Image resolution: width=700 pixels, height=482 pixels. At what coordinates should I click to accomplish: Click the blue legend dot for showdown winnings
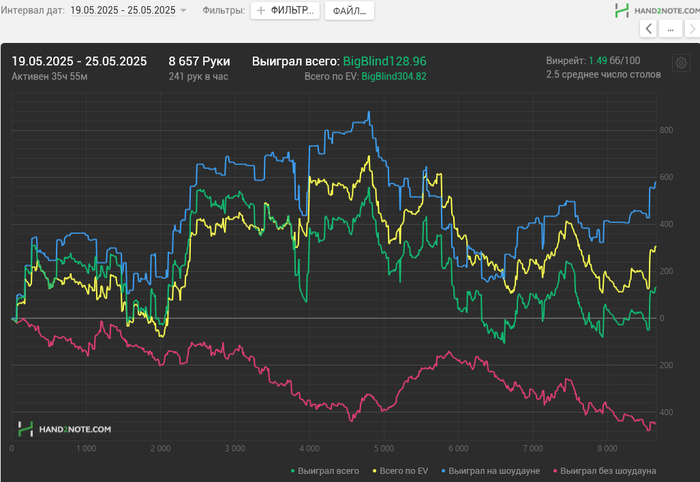[443, 471]
